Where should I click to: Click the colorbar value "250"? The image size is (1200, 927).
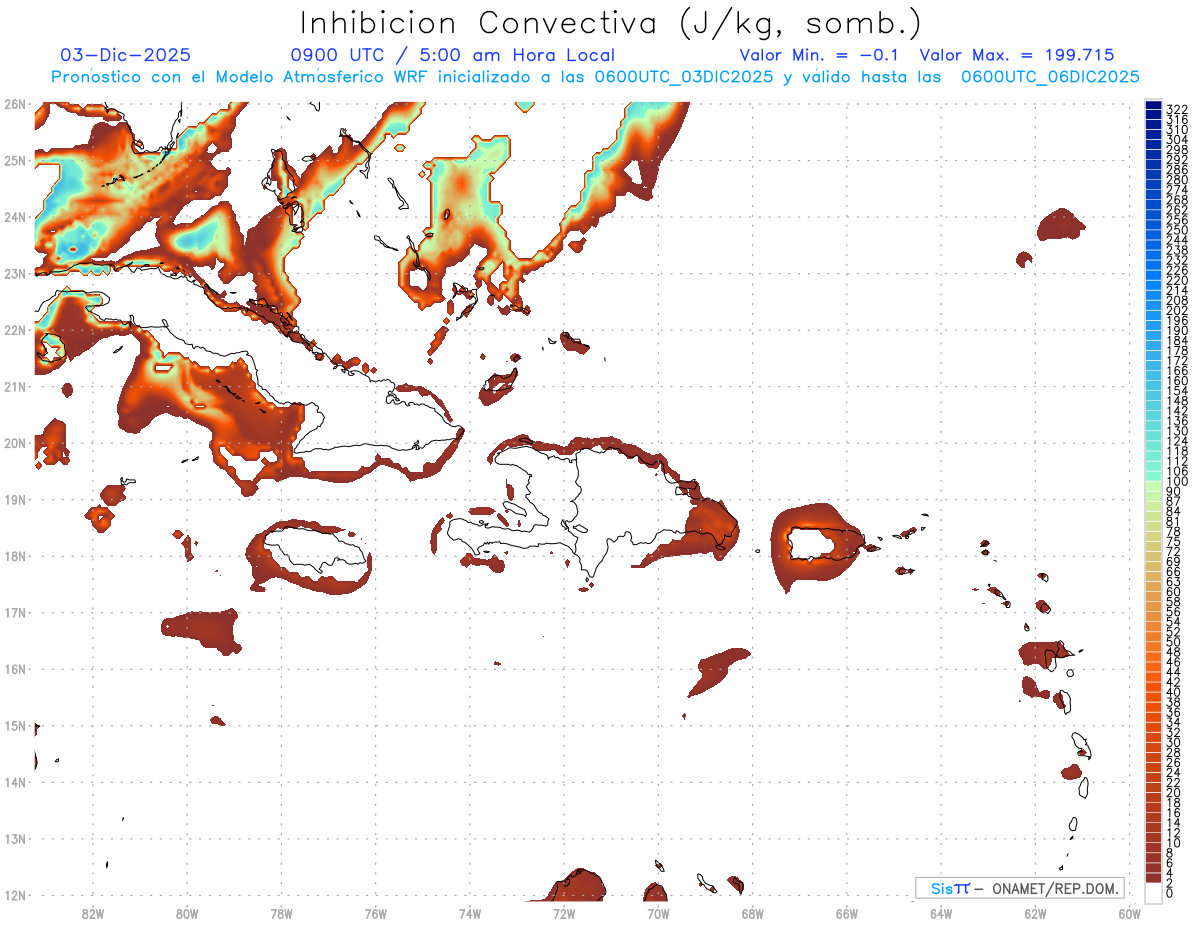[1177, 230]
